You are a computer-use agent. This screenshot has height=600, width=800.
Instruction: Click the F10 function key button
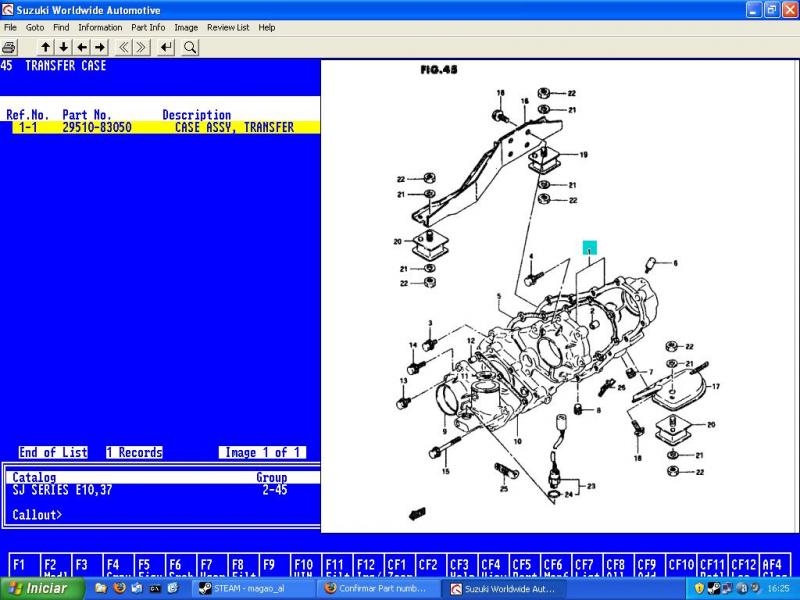[306, 565]
